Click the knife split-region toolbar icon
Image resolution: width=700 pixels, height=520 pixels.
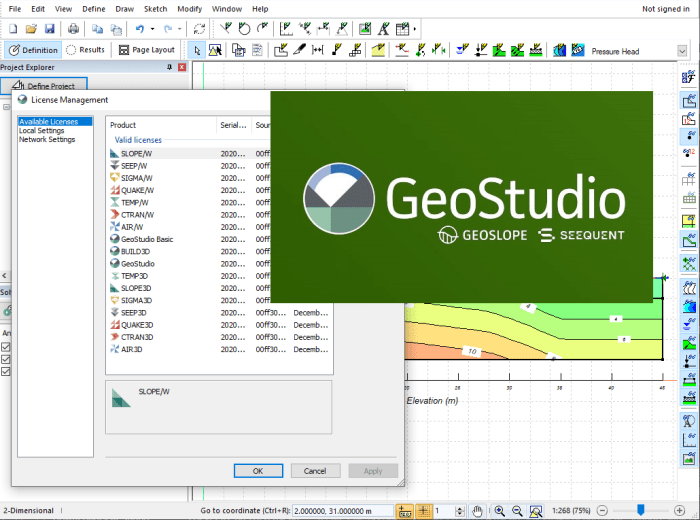tap(300, 50)
